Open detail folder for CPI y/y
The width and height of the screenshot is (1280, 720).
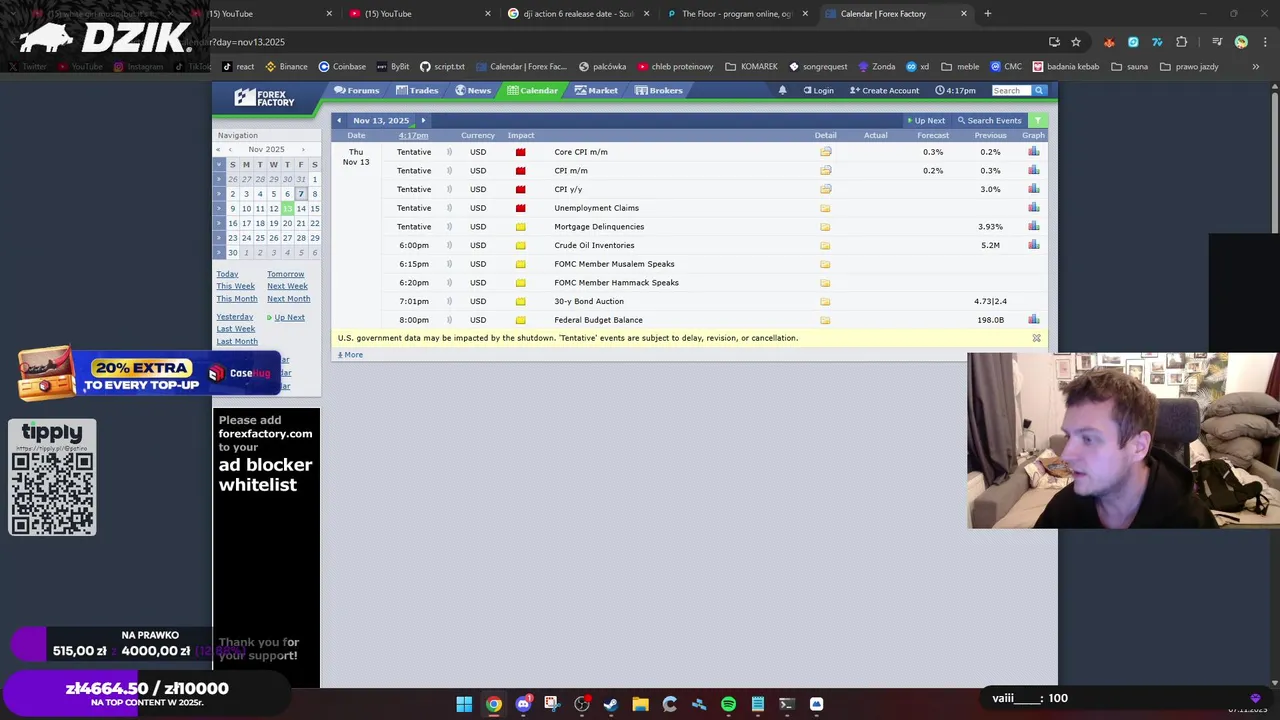(825, 189)
